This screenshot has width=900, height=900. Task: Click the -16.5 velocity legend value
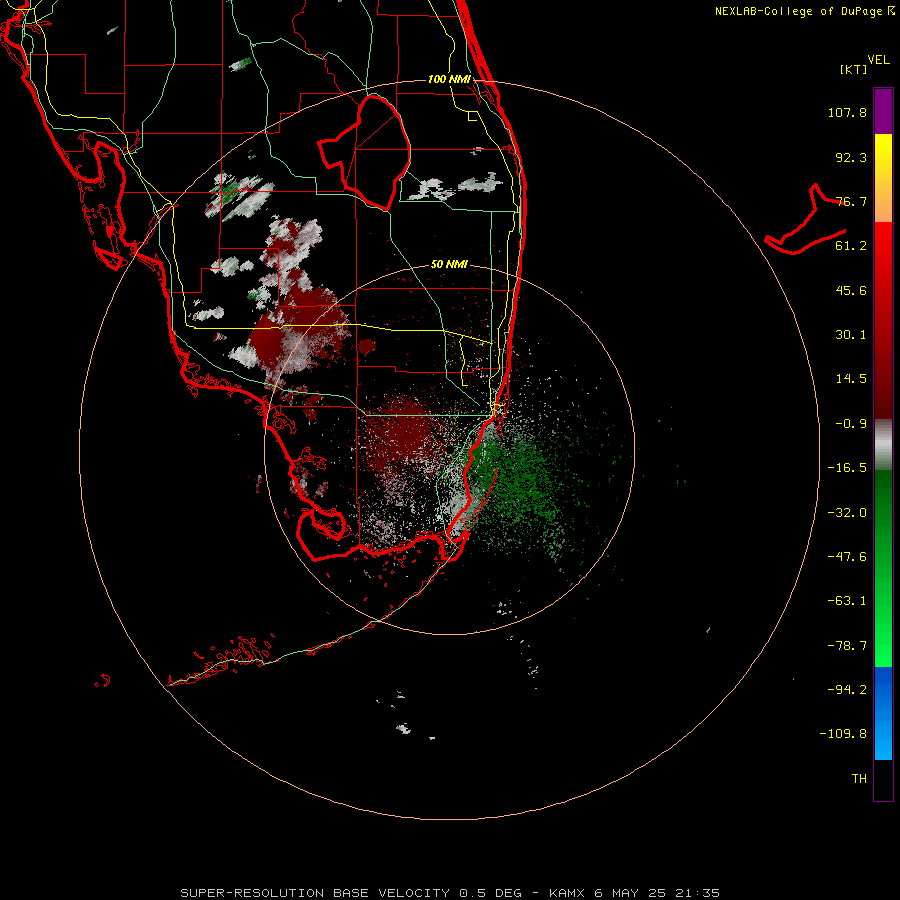point(847,468)
